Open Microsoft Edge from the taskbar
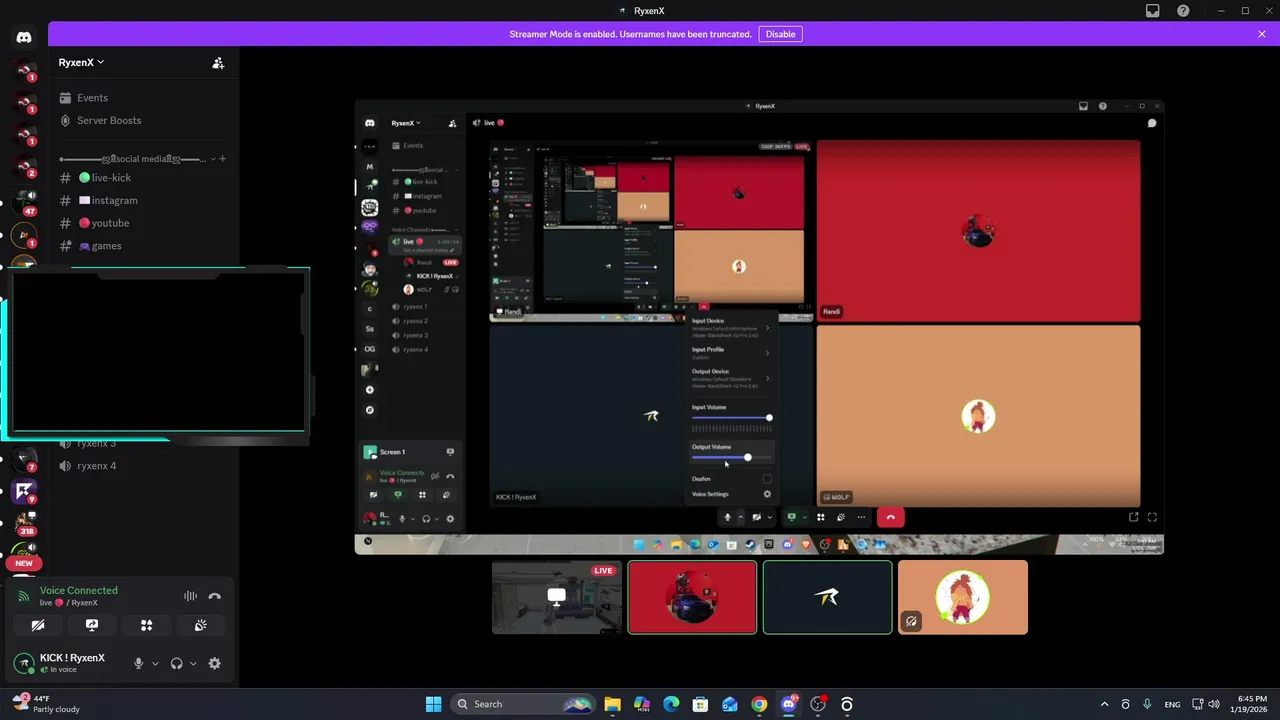Image resolution: width=1280 pixels, height=720 pixels. click(x=671, y=704)
